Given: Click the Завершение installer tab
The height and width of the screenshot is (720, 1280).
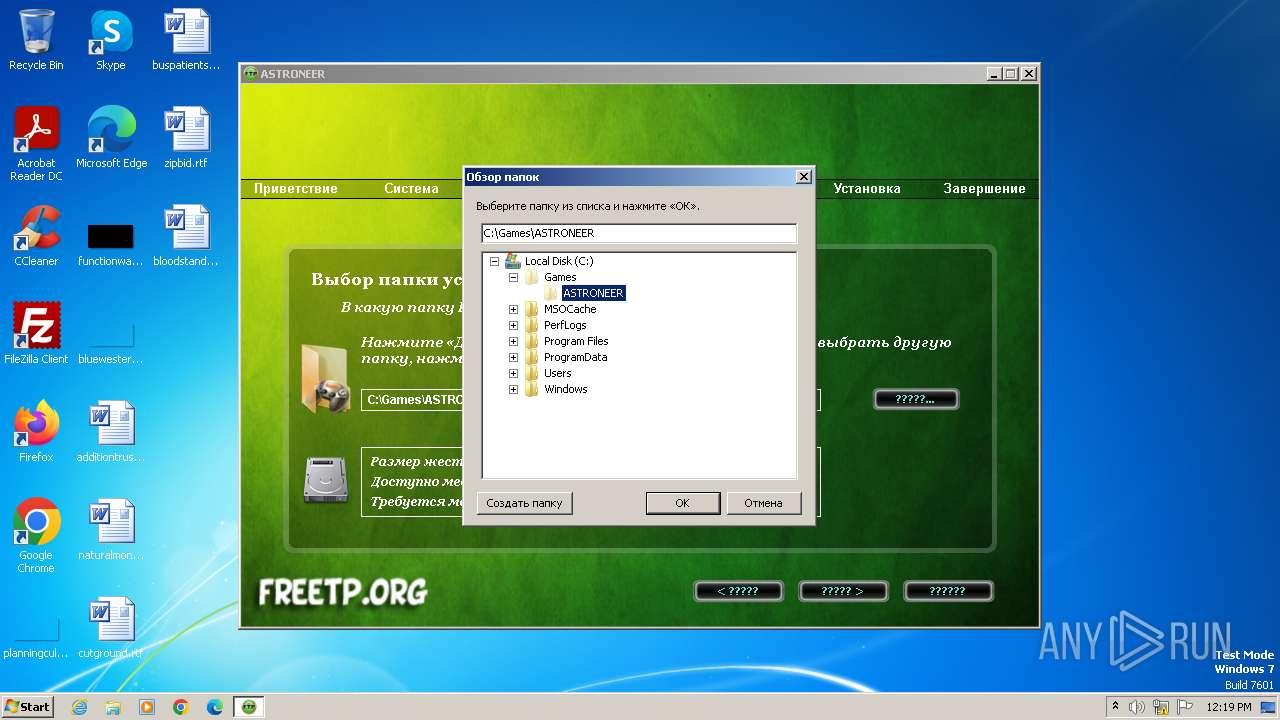Looking at the screenshot, I should coord(984,188).
